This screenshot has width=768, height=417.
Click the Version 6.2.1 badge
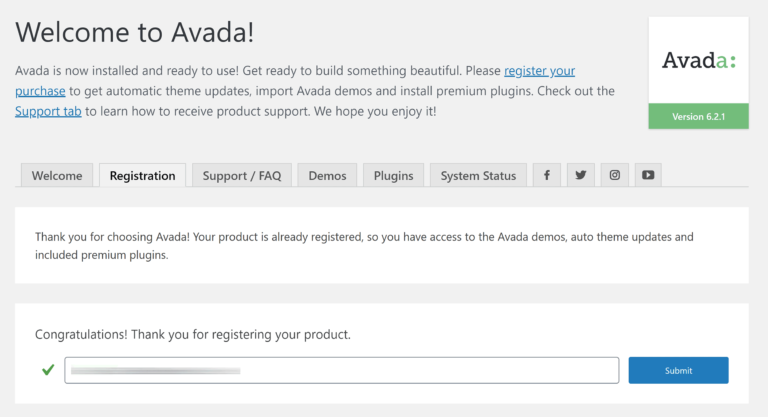tap(698, 117)
